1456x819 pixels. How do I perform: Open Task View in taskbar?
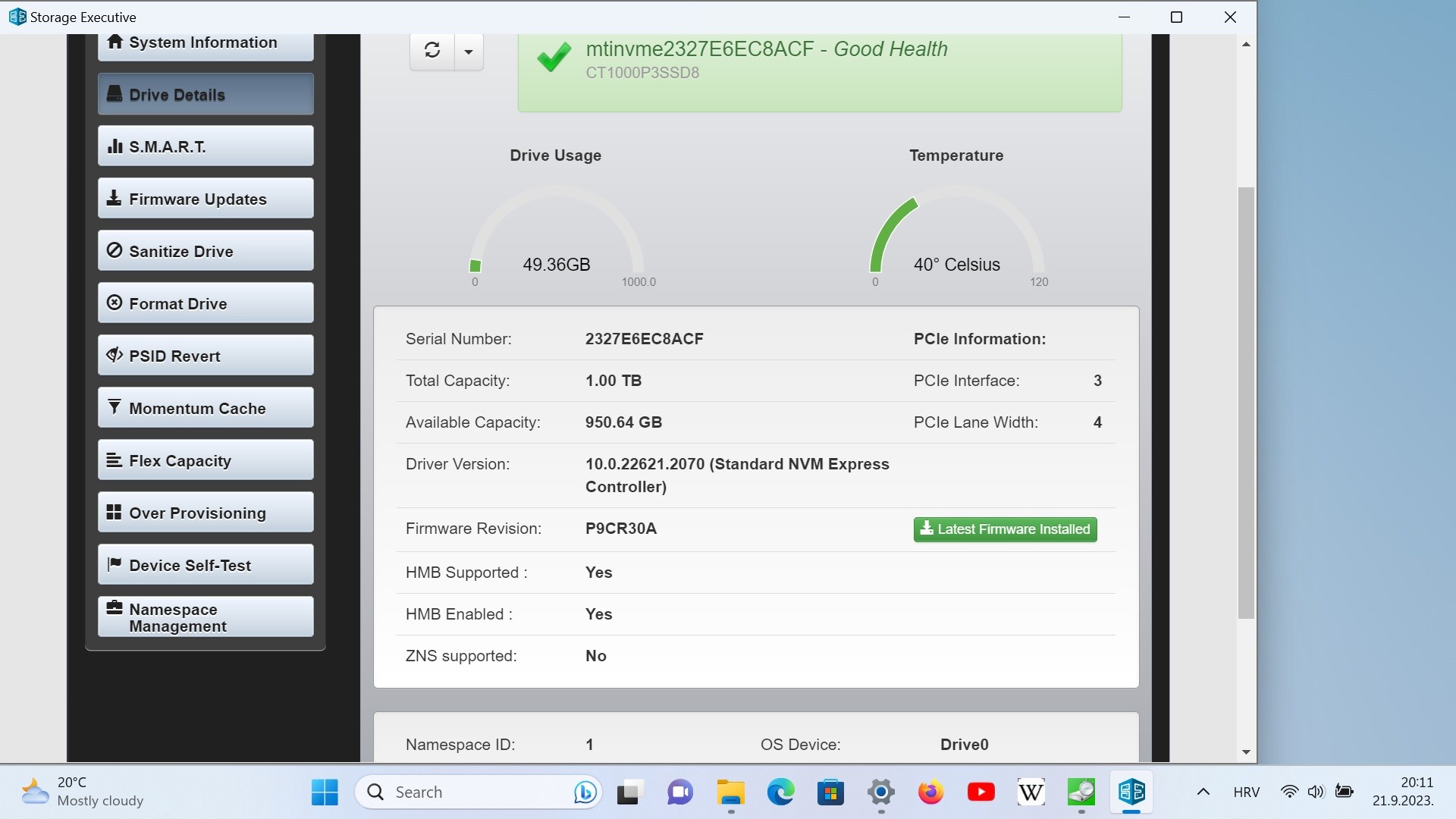click(x=629, y=792)
